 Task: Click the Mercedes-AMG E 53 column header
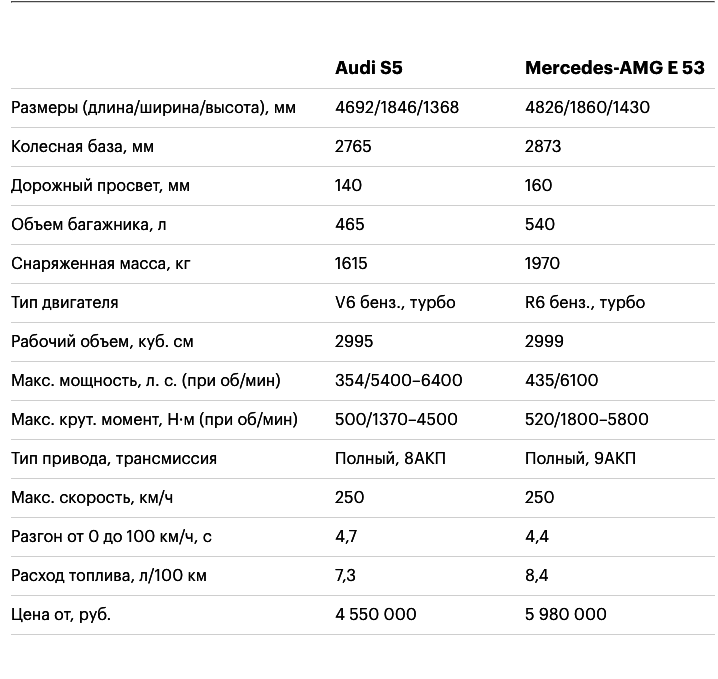coord(615,68)
